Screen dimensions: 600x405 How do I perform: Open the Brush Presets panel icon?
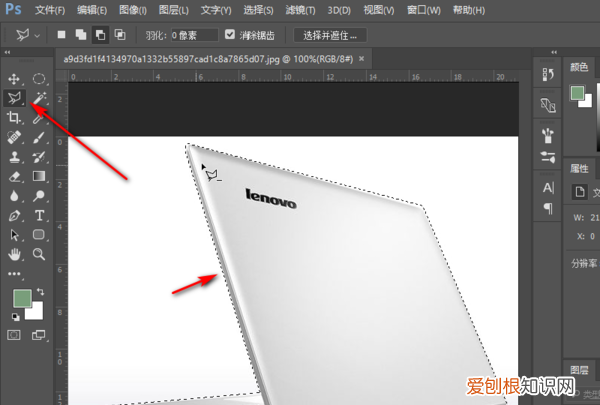click(548, 136)
